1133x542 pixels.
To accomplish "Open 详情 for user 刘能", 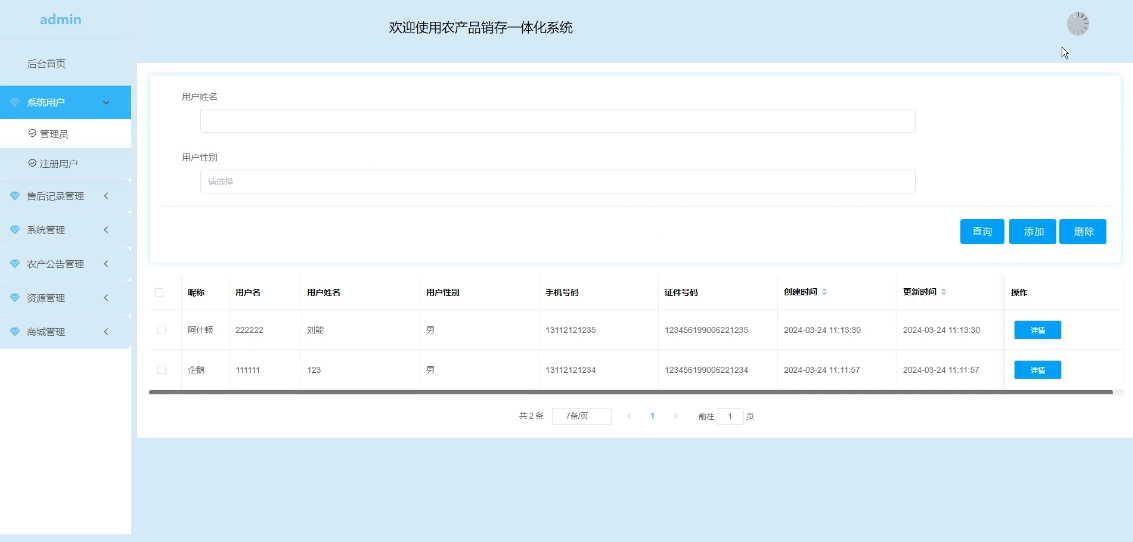I will (1038, 330).
